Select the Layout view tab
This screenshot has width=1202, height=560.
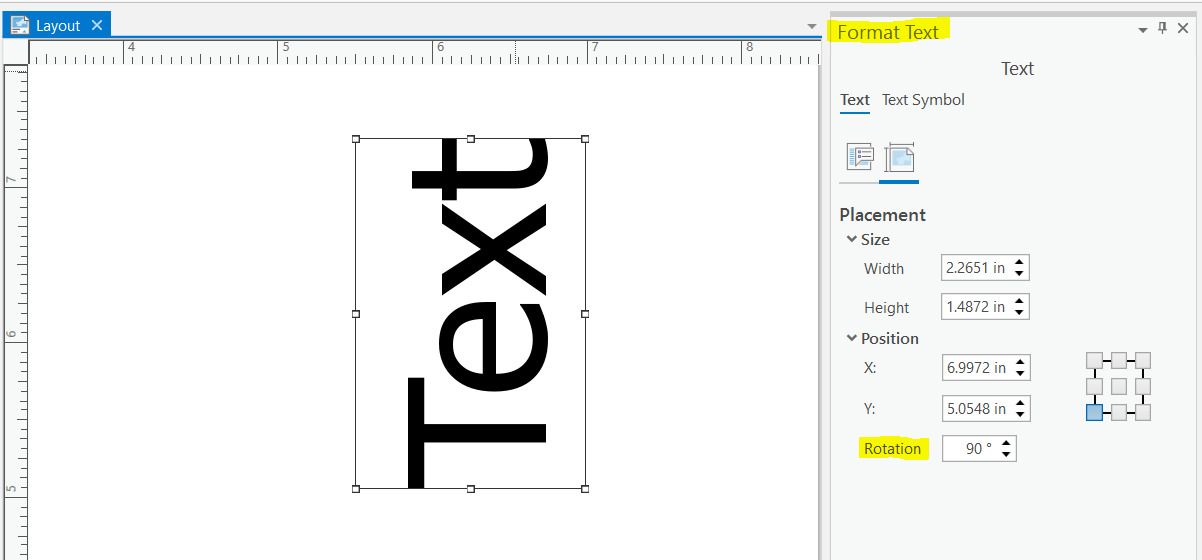(x=58, y=26)
